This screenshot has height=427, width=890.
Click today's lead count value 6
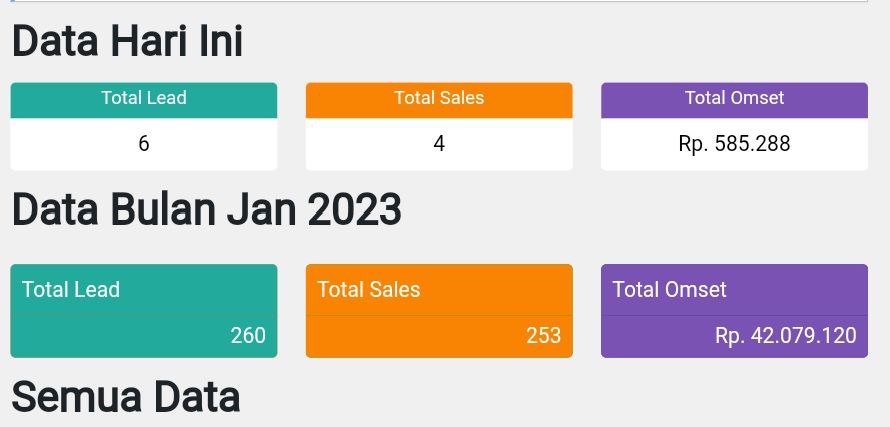pyautogui.click(x=143, y=144)
